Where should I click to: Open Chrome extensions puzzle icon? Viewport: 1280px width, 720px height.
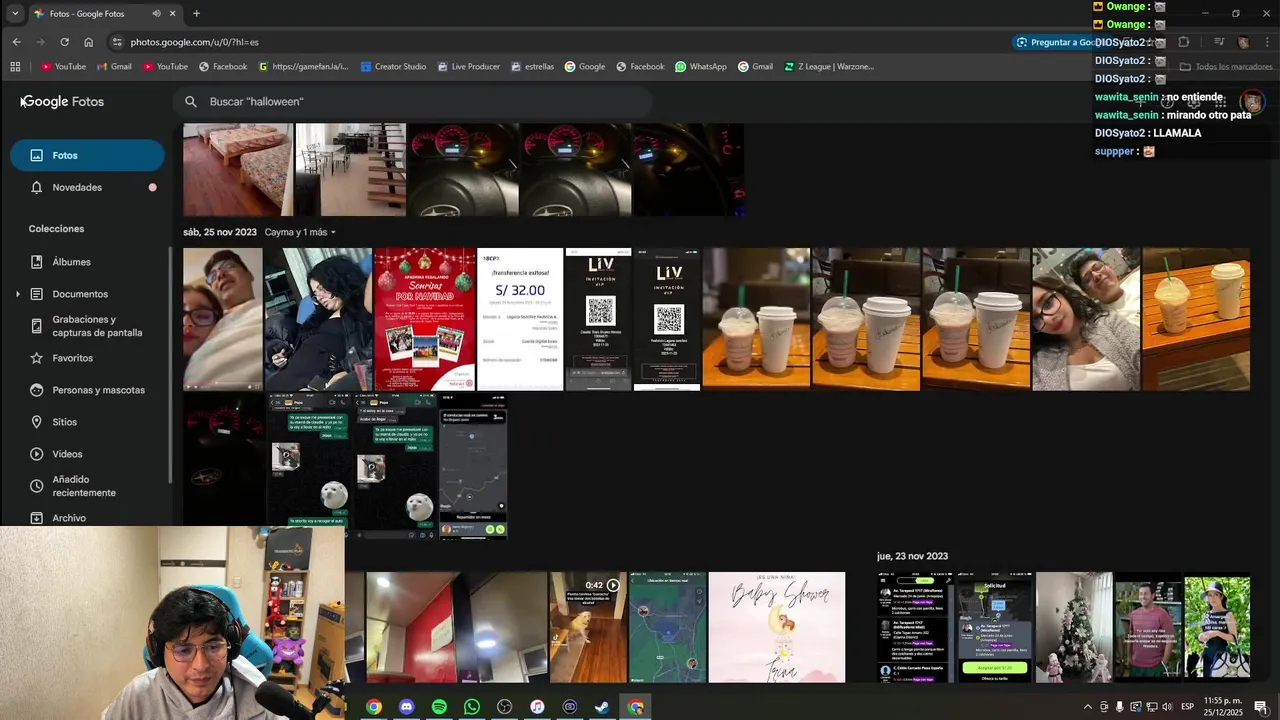[x=1184, y=42]
